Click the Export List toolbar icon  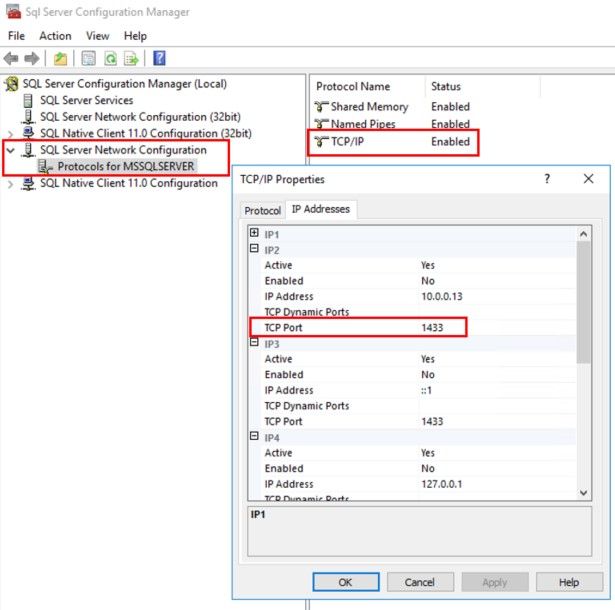pyautogui.click(x=130, y=59)
